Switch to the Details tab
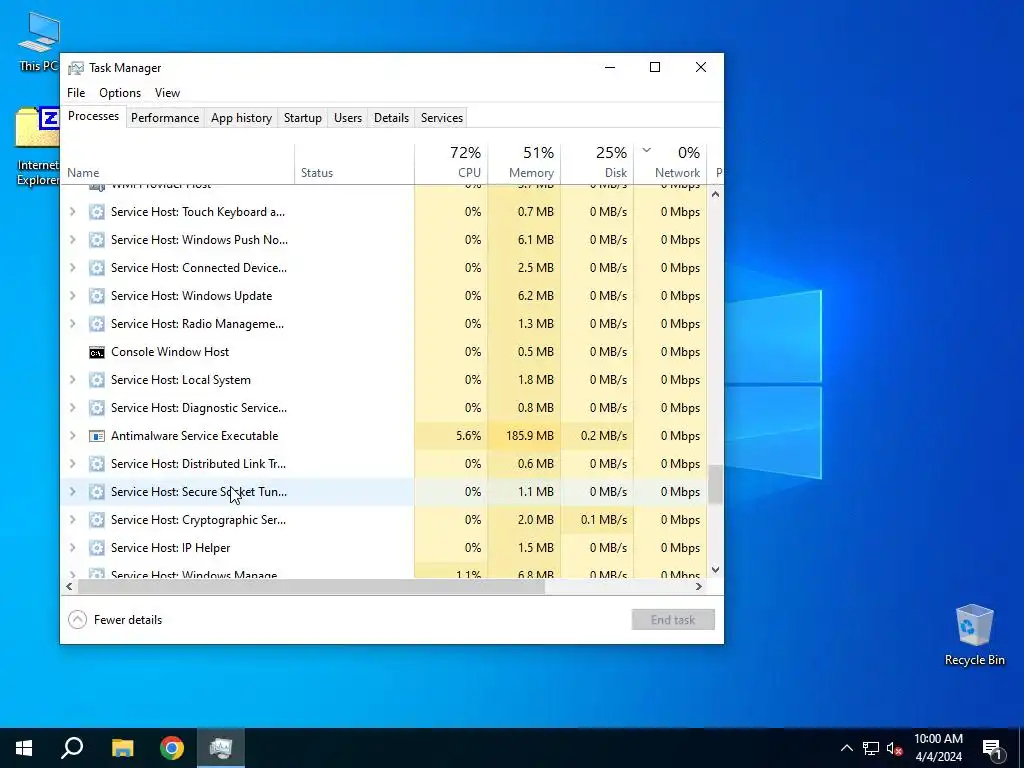Image resolution: width=1024 pixels, height=768 pixels. (x=391, y=118)
